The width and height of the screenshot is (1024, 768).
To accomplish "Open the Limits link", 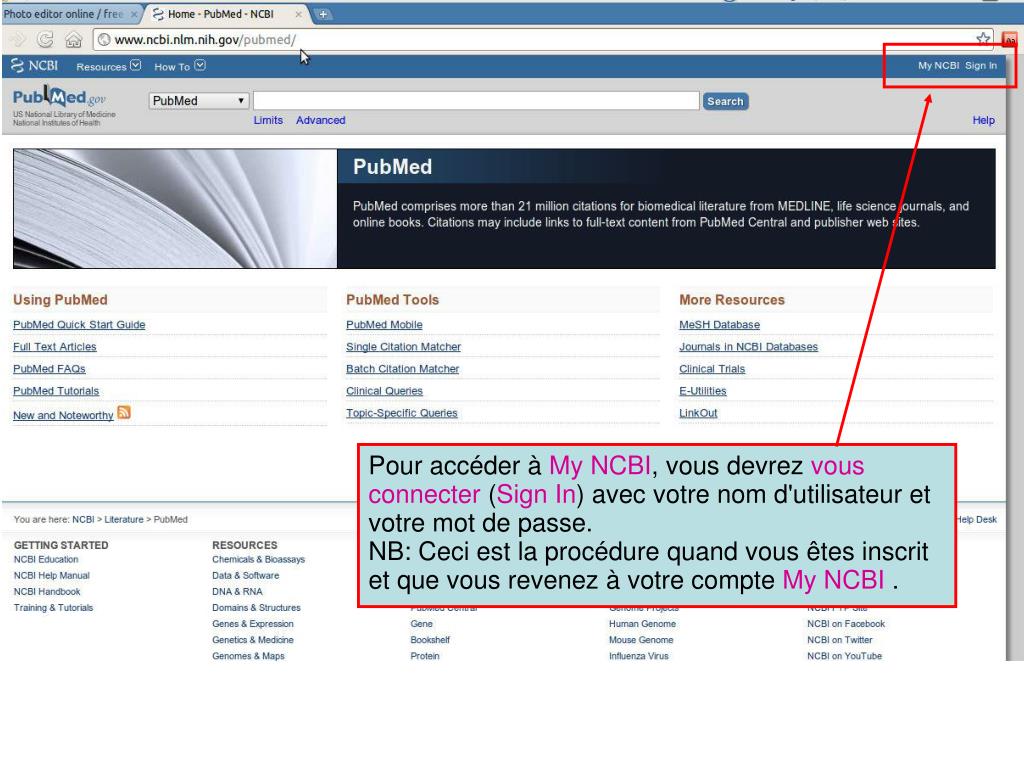I will pos(268,120).
